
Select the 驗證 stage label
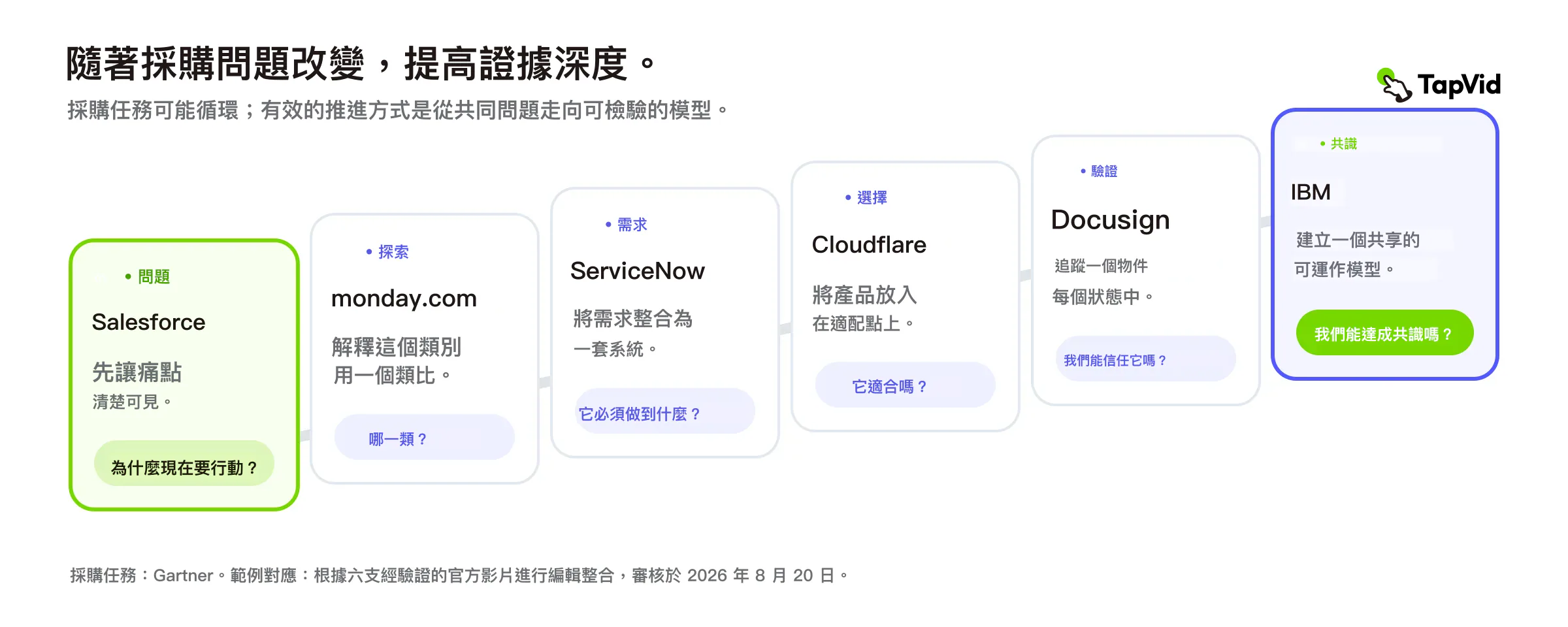pyautogui.click(x=1104, y=171)
